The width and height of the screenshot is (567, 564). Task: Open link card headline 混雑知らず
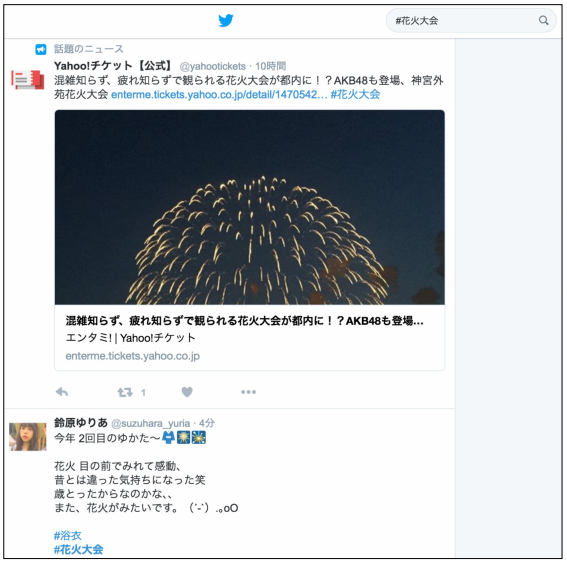click(x=244, y=321)
